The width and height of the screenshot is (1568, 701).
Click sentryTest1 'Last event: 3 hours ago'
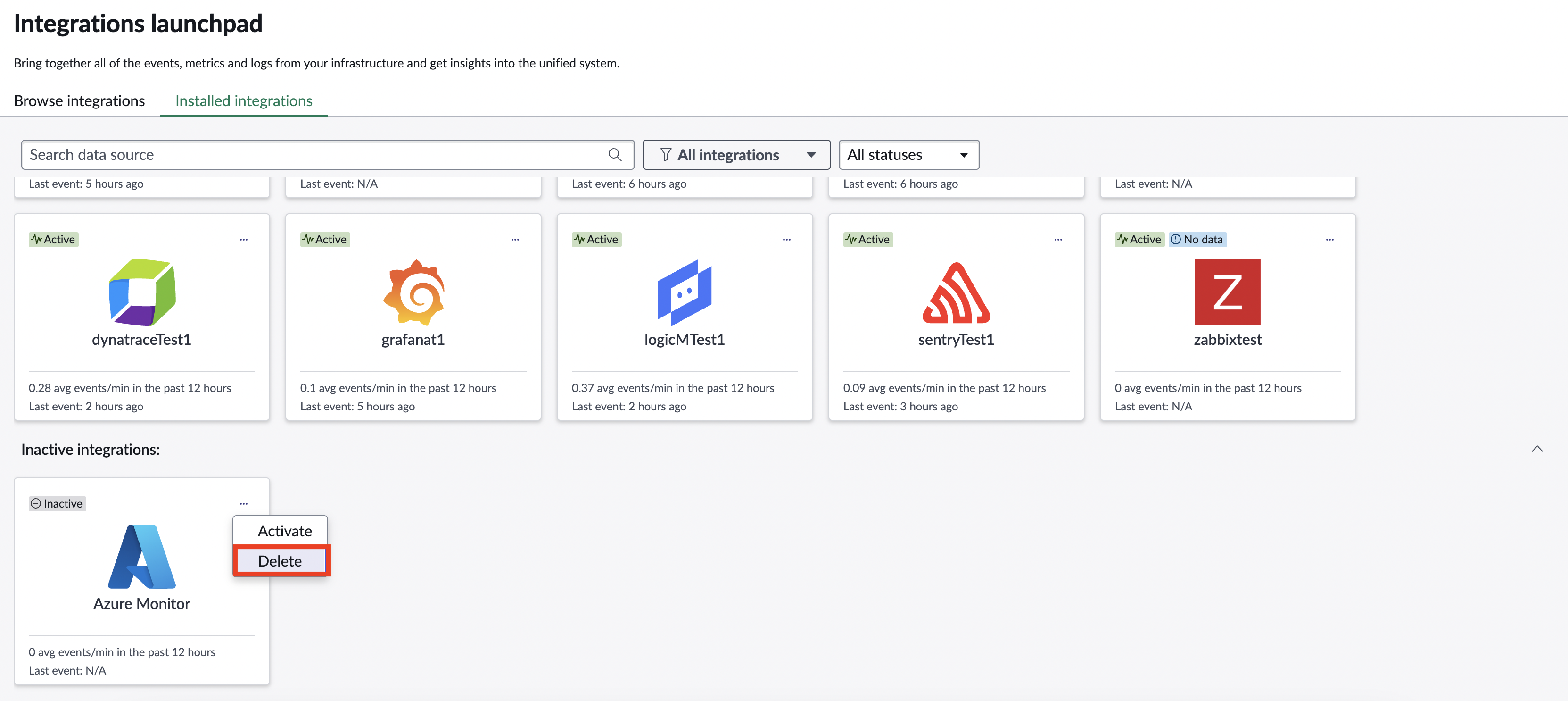901,406
